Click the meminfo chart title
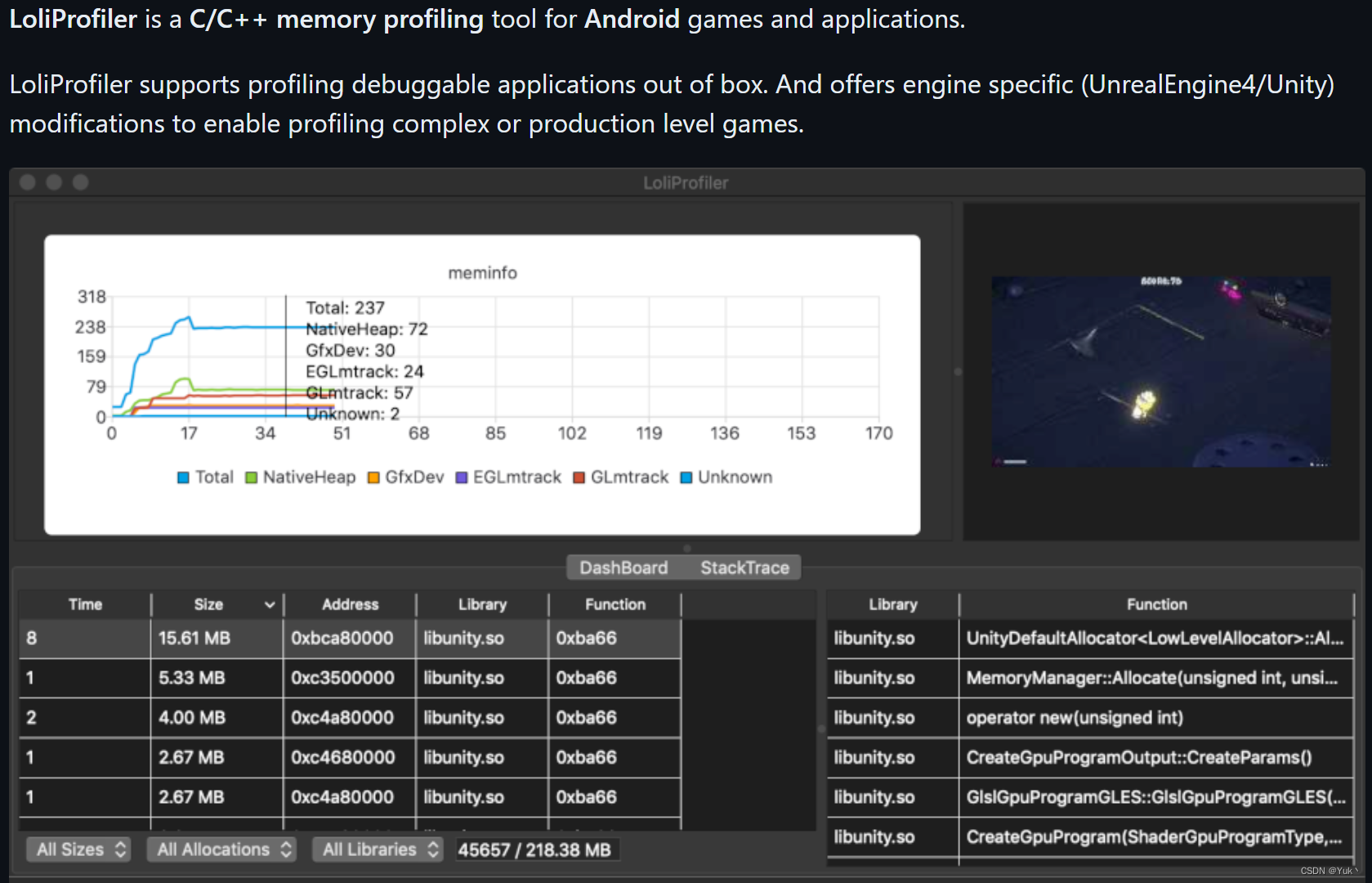Screen dimensions: 1372x883 (482, 273)
